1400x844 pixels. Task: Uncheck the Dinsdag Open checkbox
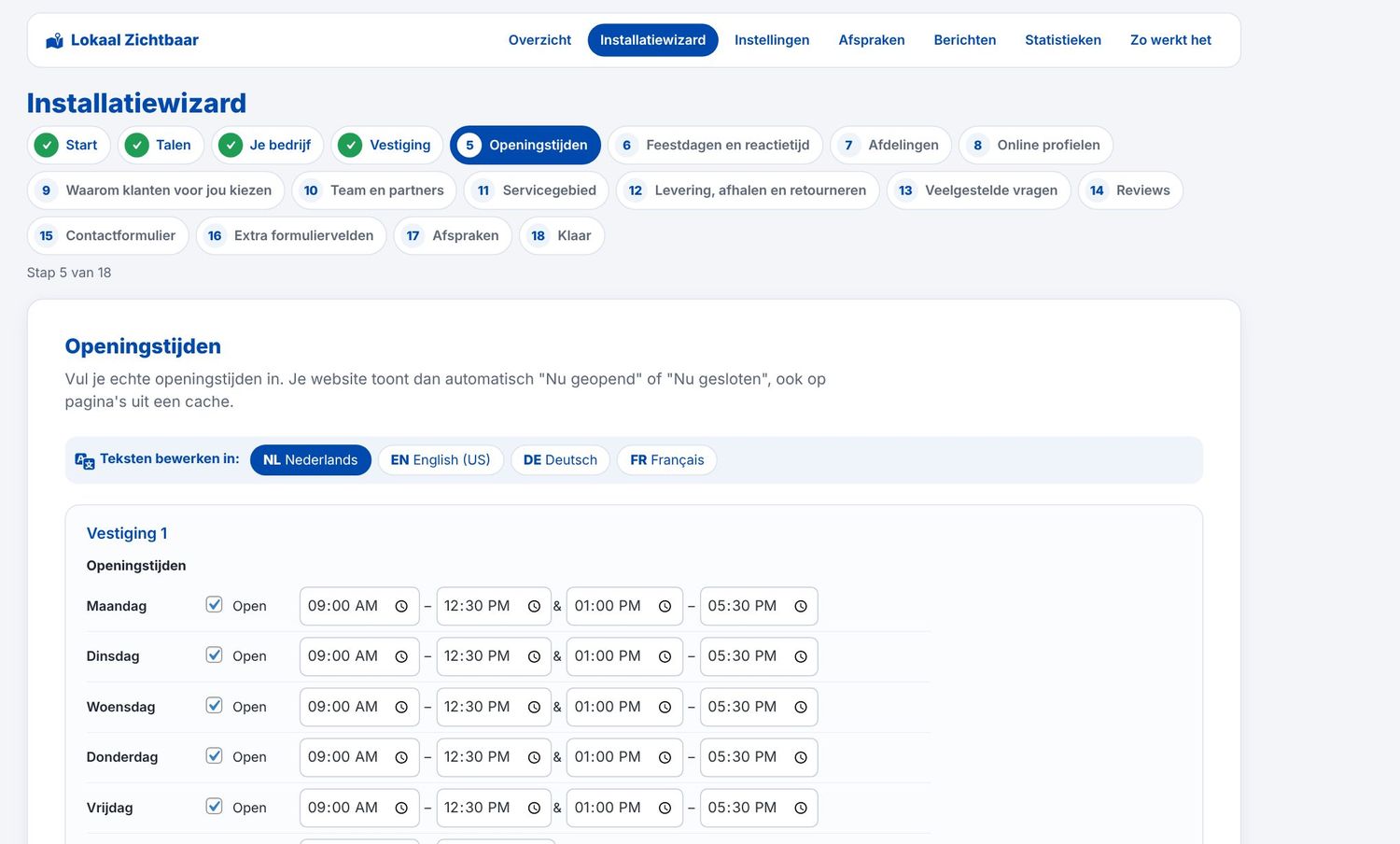215,655
